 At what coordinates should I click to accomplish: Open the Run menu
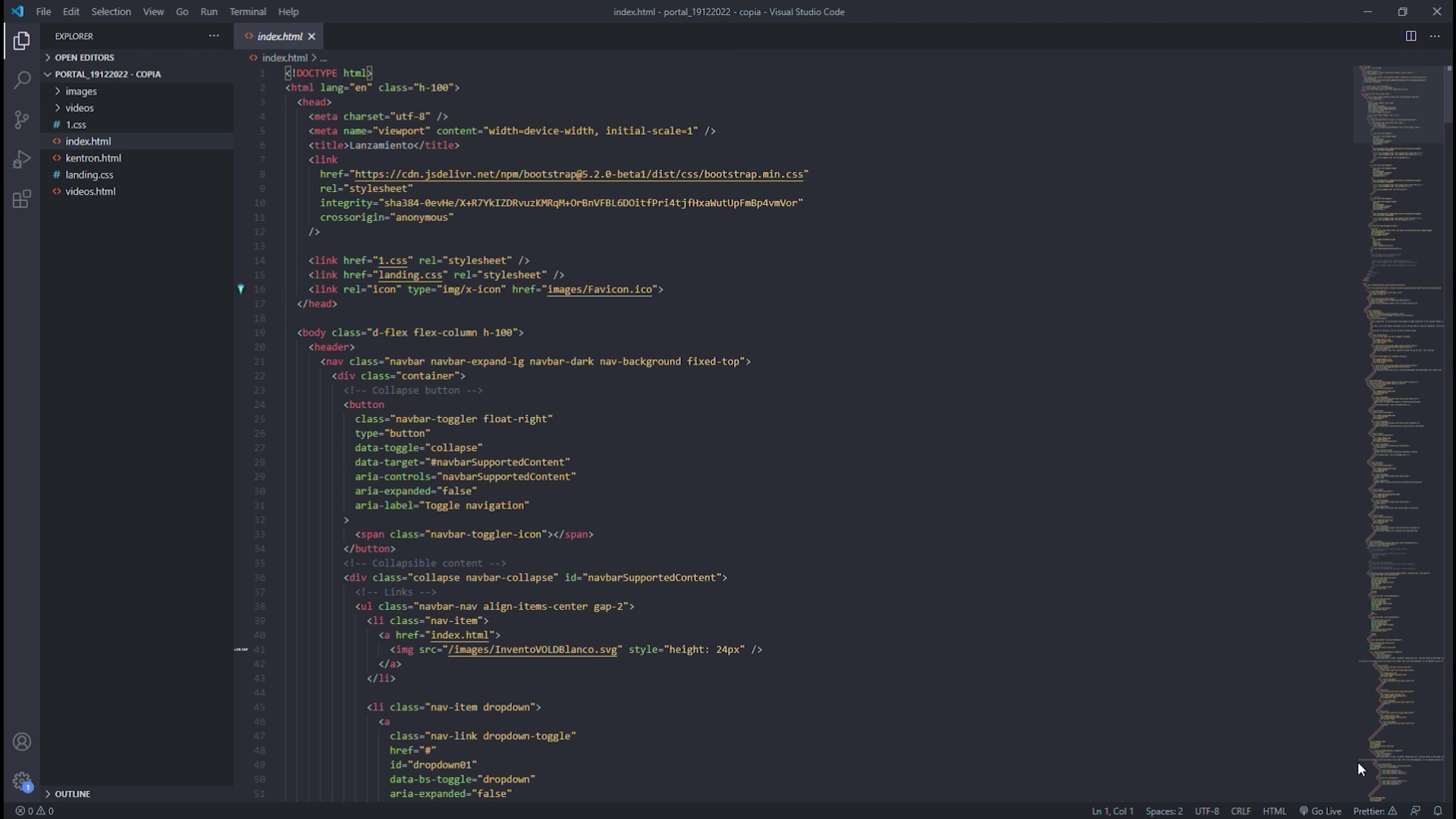(x=209, y=11)
